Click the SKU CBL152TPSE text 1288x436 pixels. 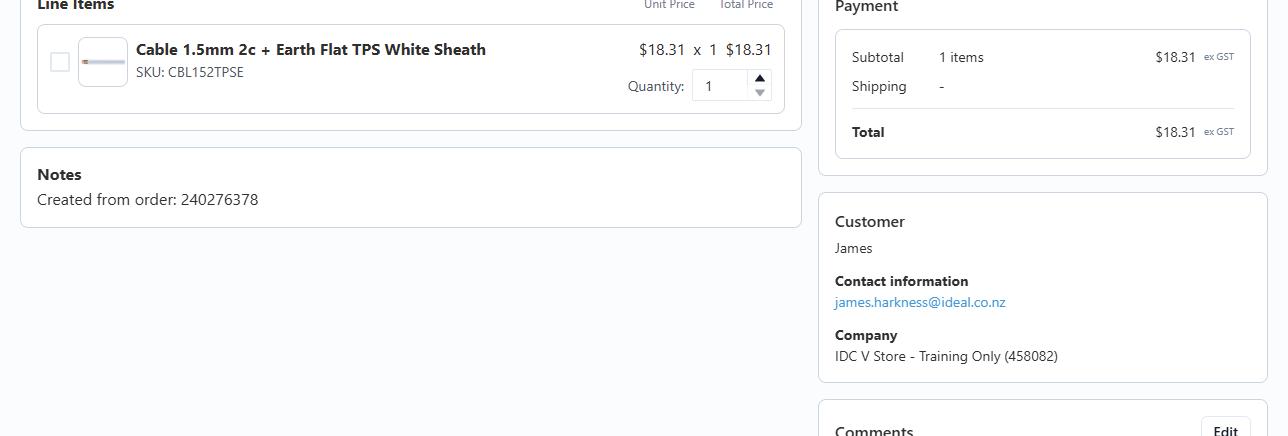190,72
